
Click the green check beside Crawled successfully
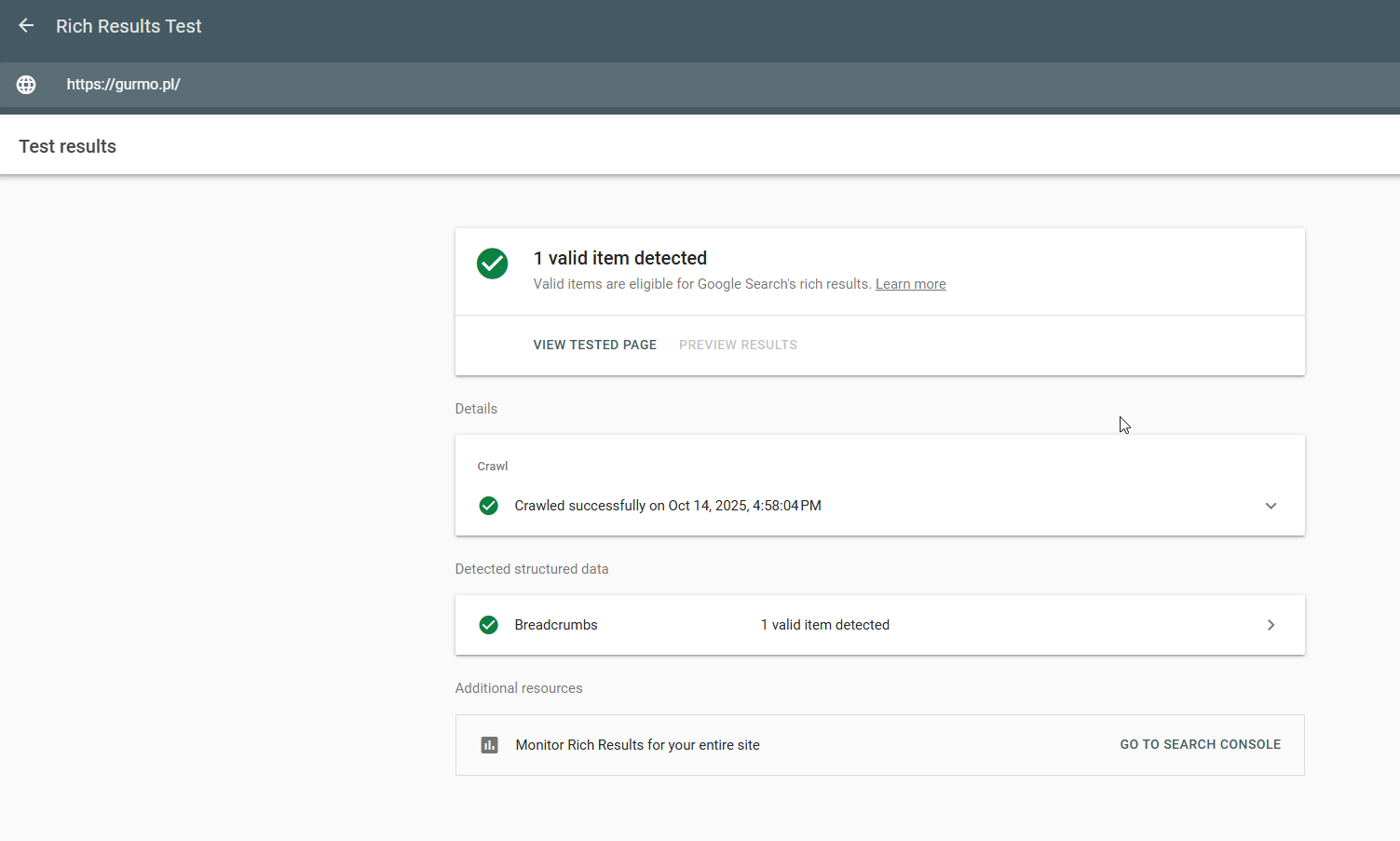(x=488, y=506)
